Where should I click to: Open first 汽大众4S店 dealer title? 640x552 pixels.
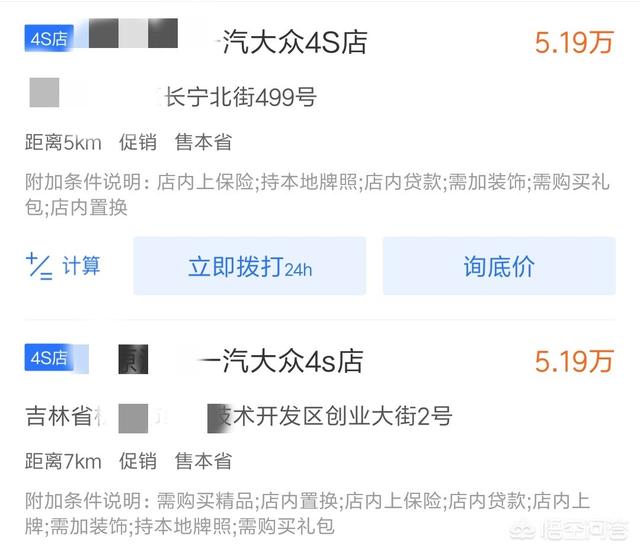[295, 42]
